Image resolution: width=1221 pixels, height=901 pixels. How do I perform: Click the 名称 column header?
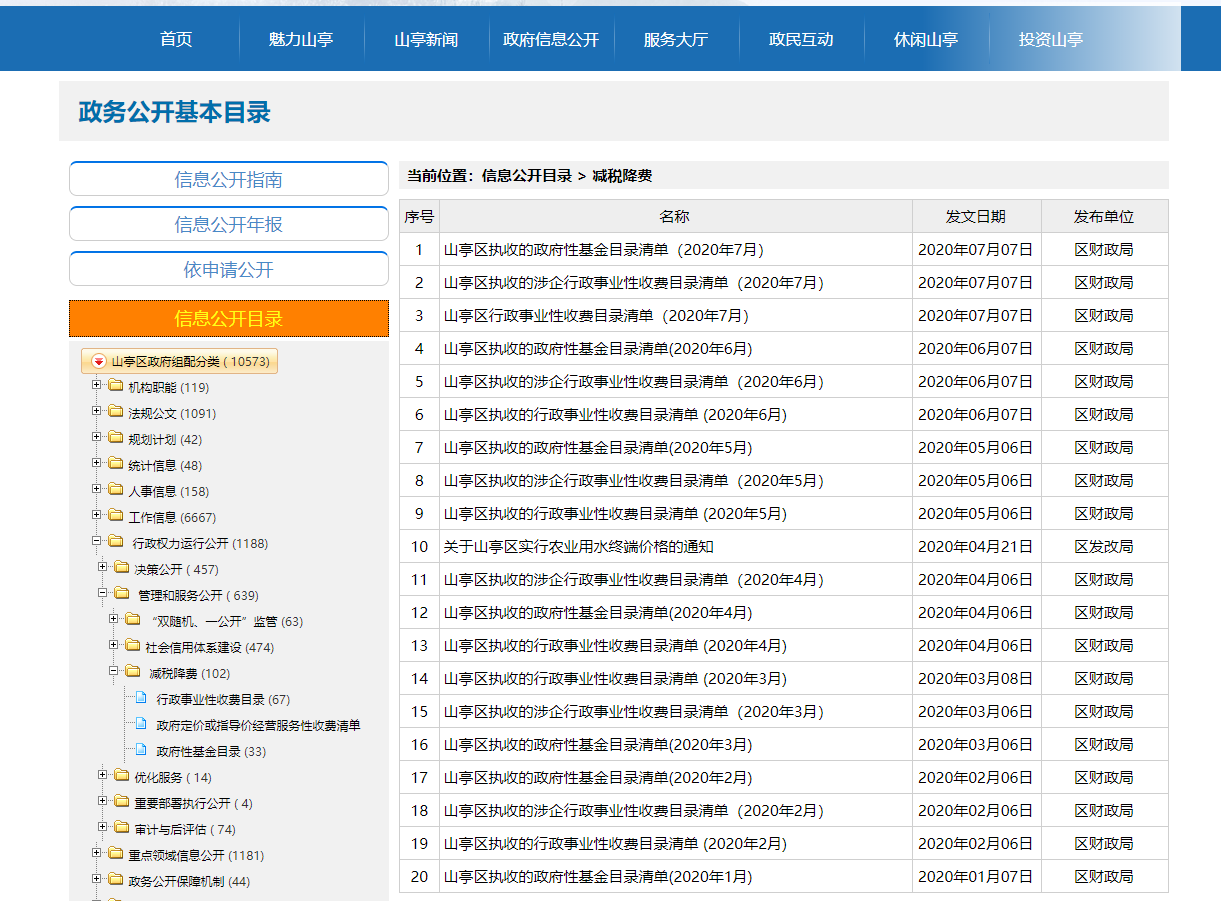pos(675,217)
